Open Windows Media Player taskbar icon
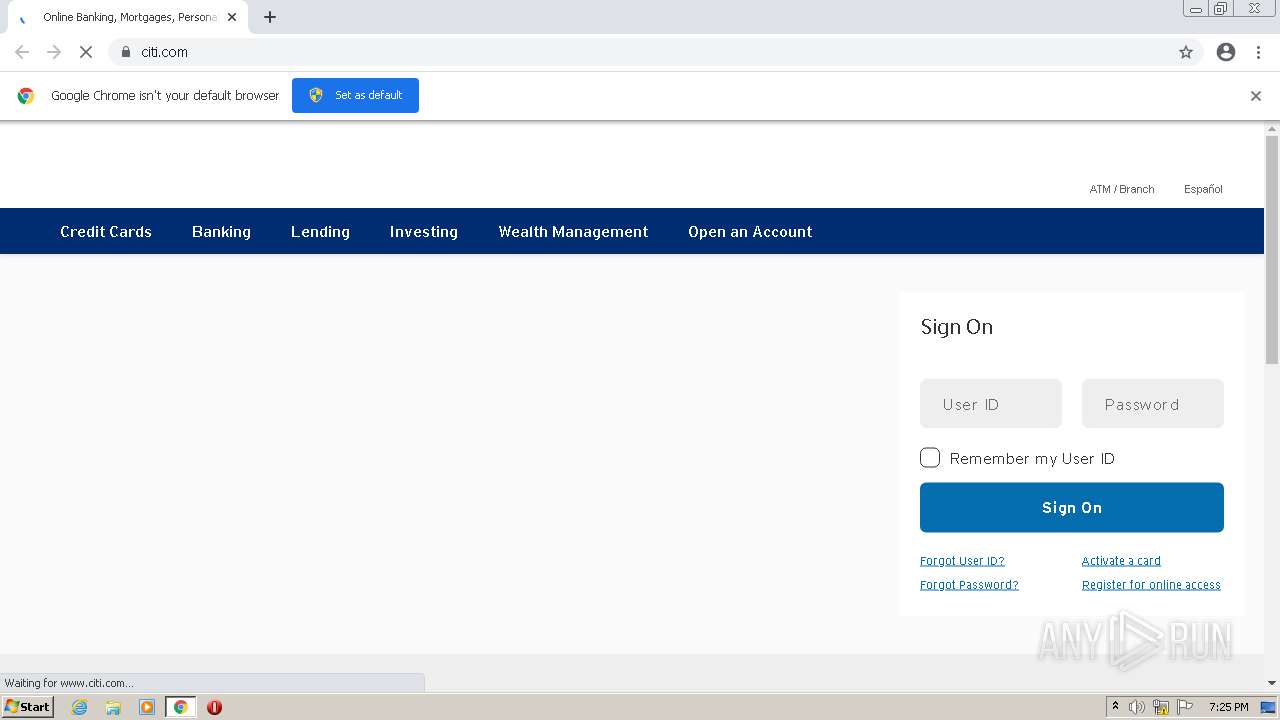The width and height of the screenshot is (1280, 720). (147, 707)
